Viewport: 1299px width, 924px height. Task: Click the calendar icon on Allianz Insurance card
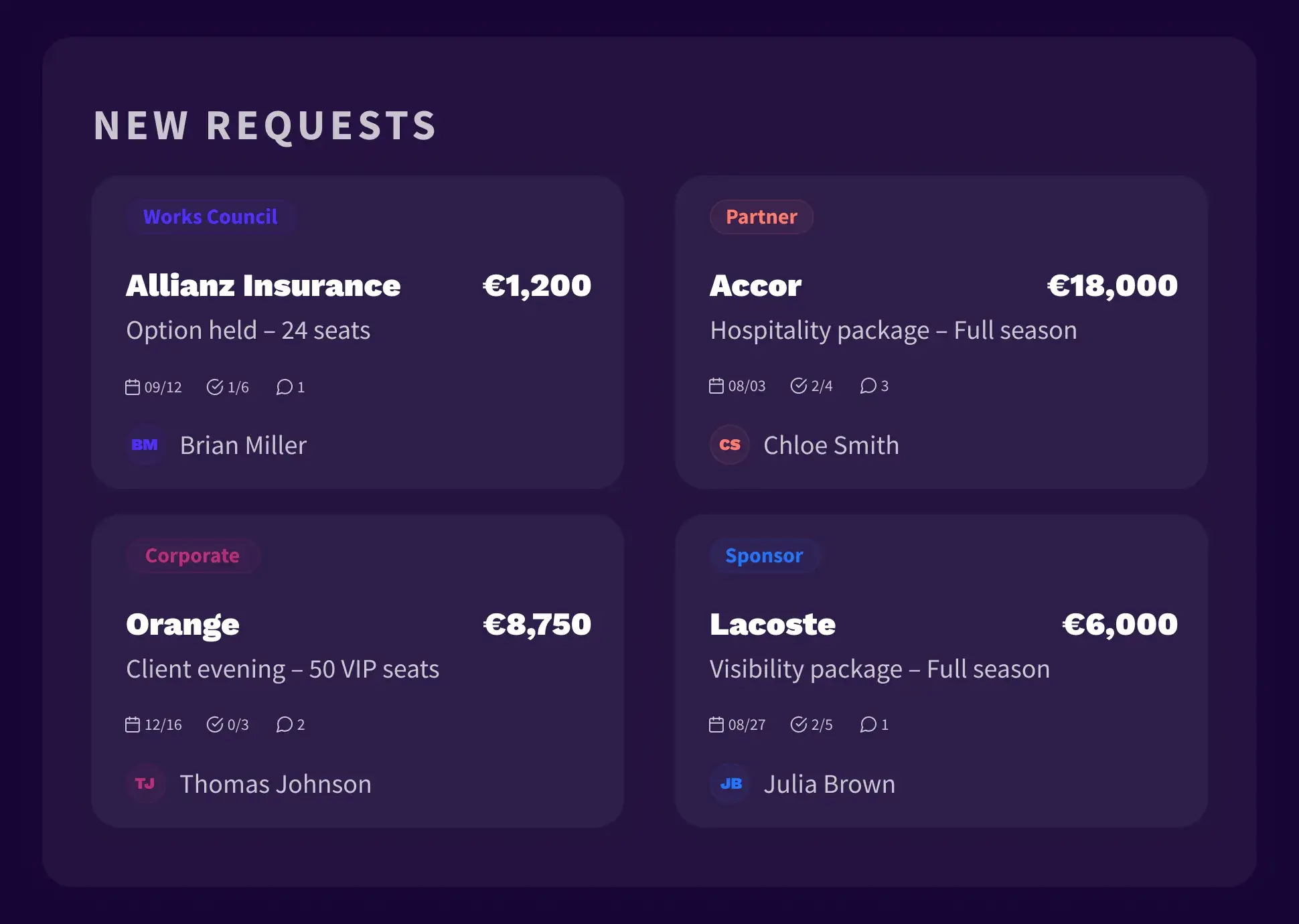(x=133, y=387)
